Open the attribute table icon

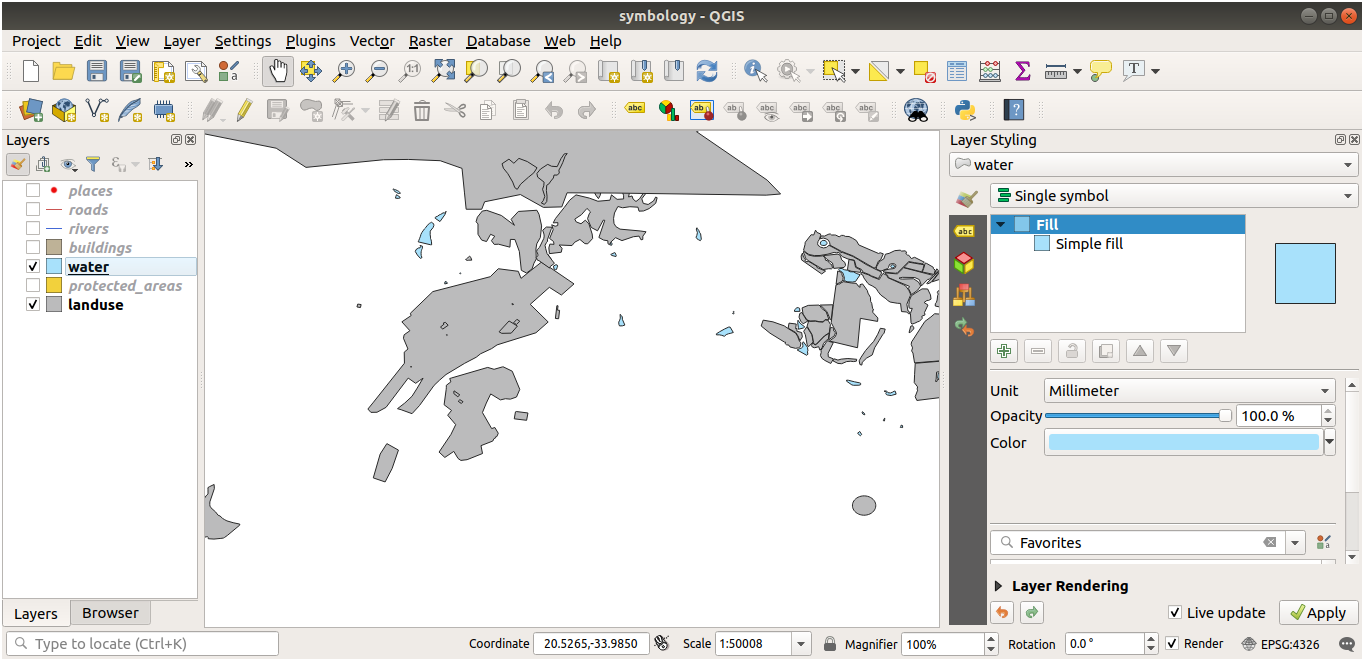[957, 71]
